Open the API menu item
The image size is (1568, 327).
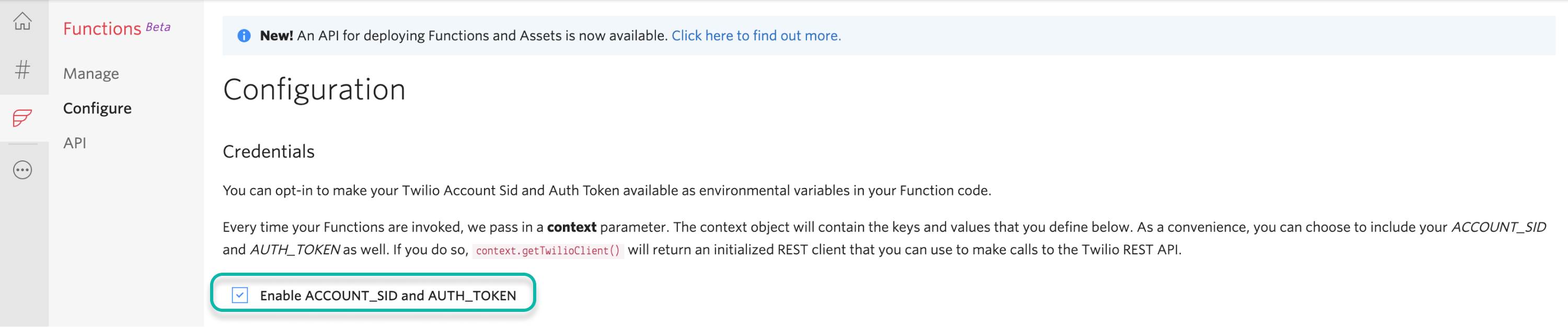[x=75, y=143]
